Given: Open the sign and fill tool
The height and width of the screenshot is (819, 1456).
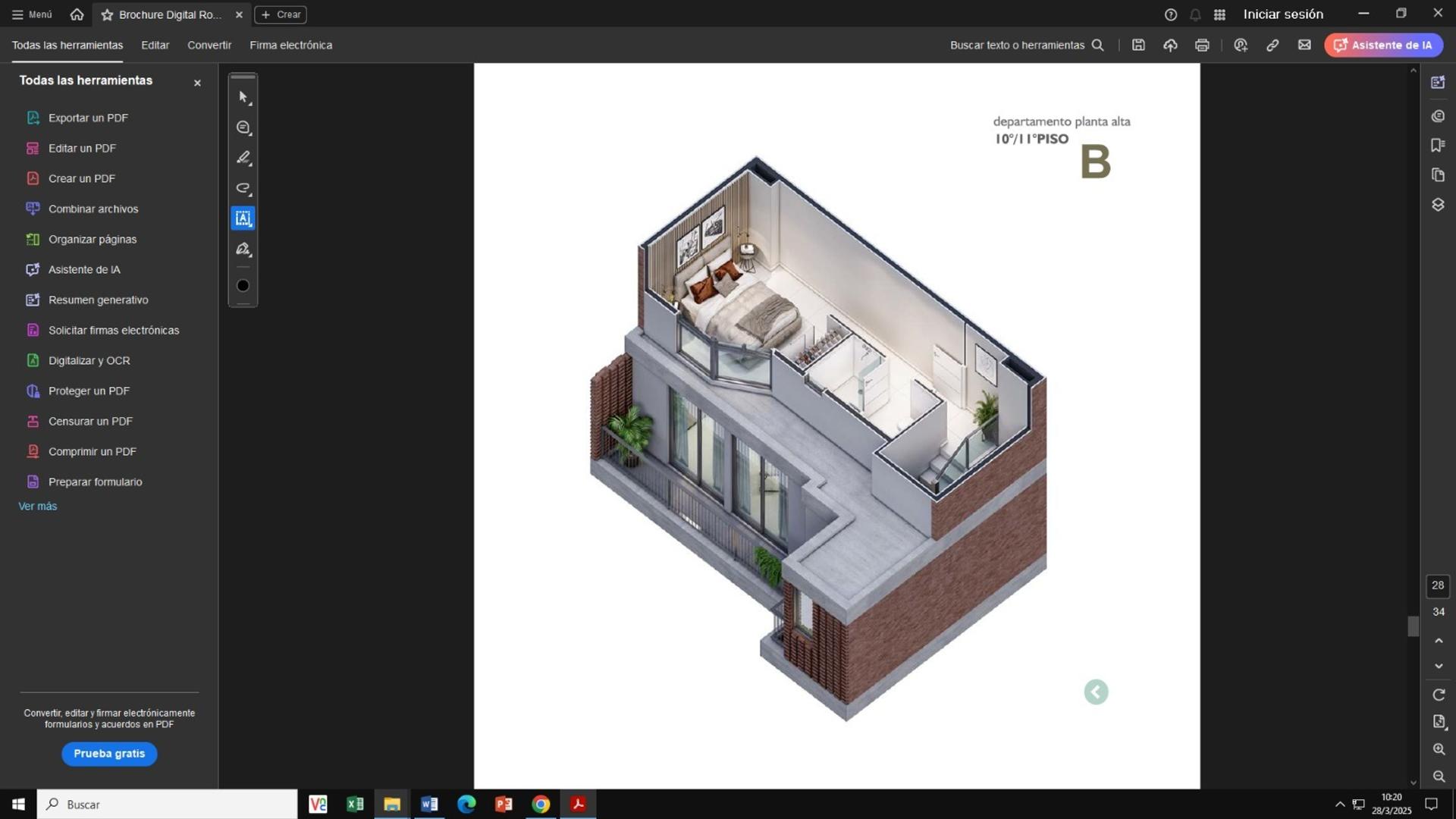Looking at the screenshot, I should [x=243, y=249].
